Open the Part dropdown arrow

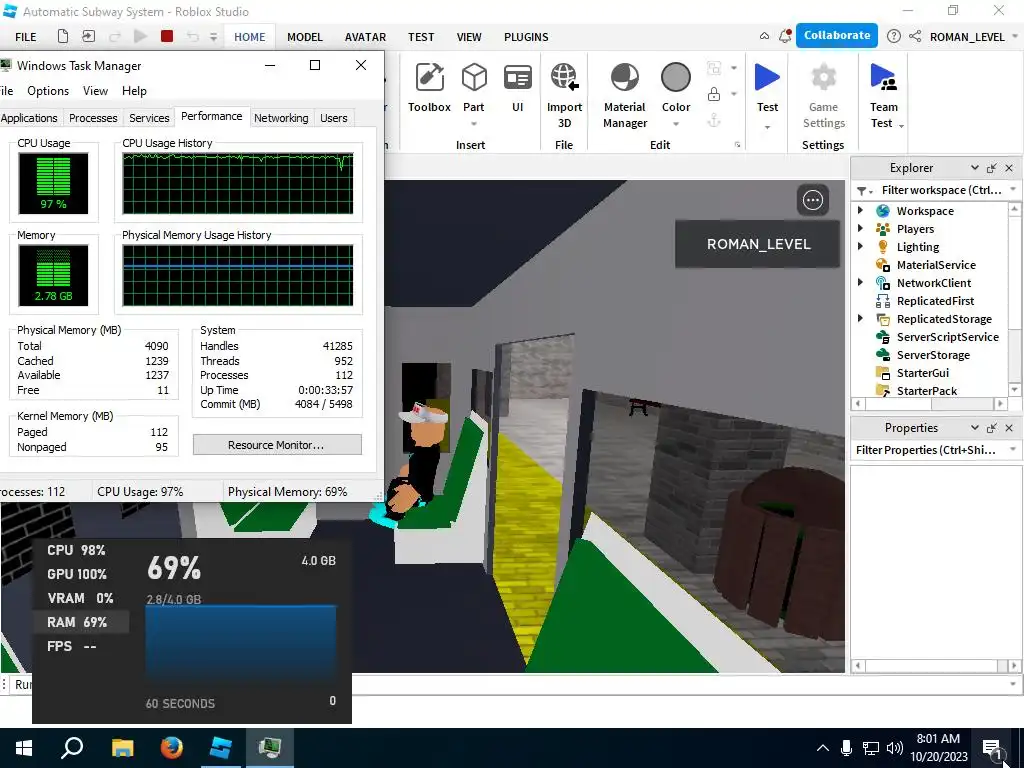tap(474, 124)
